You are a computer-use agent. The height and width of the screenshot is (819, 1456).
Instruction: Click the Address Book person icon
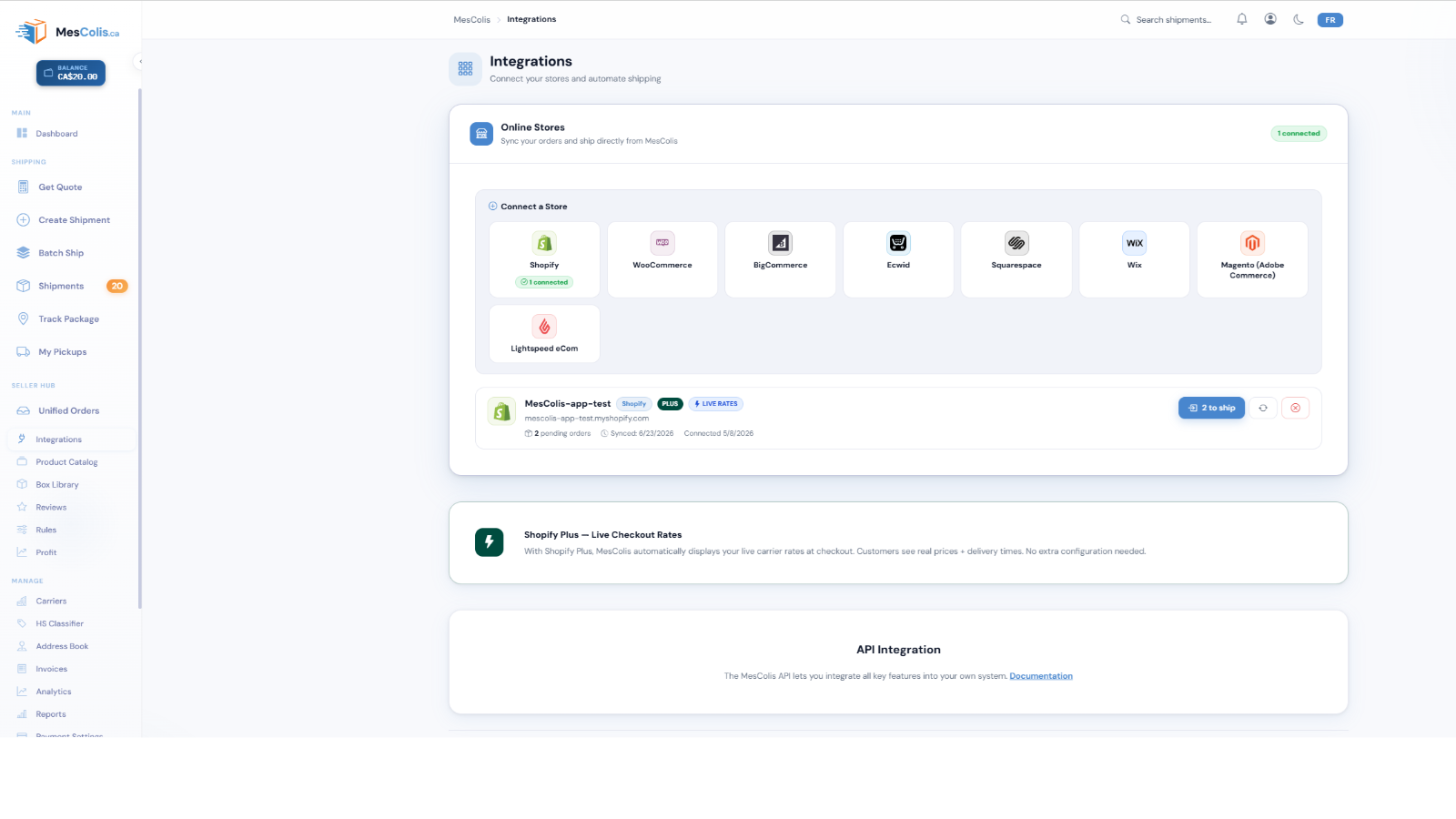point(22,647)
